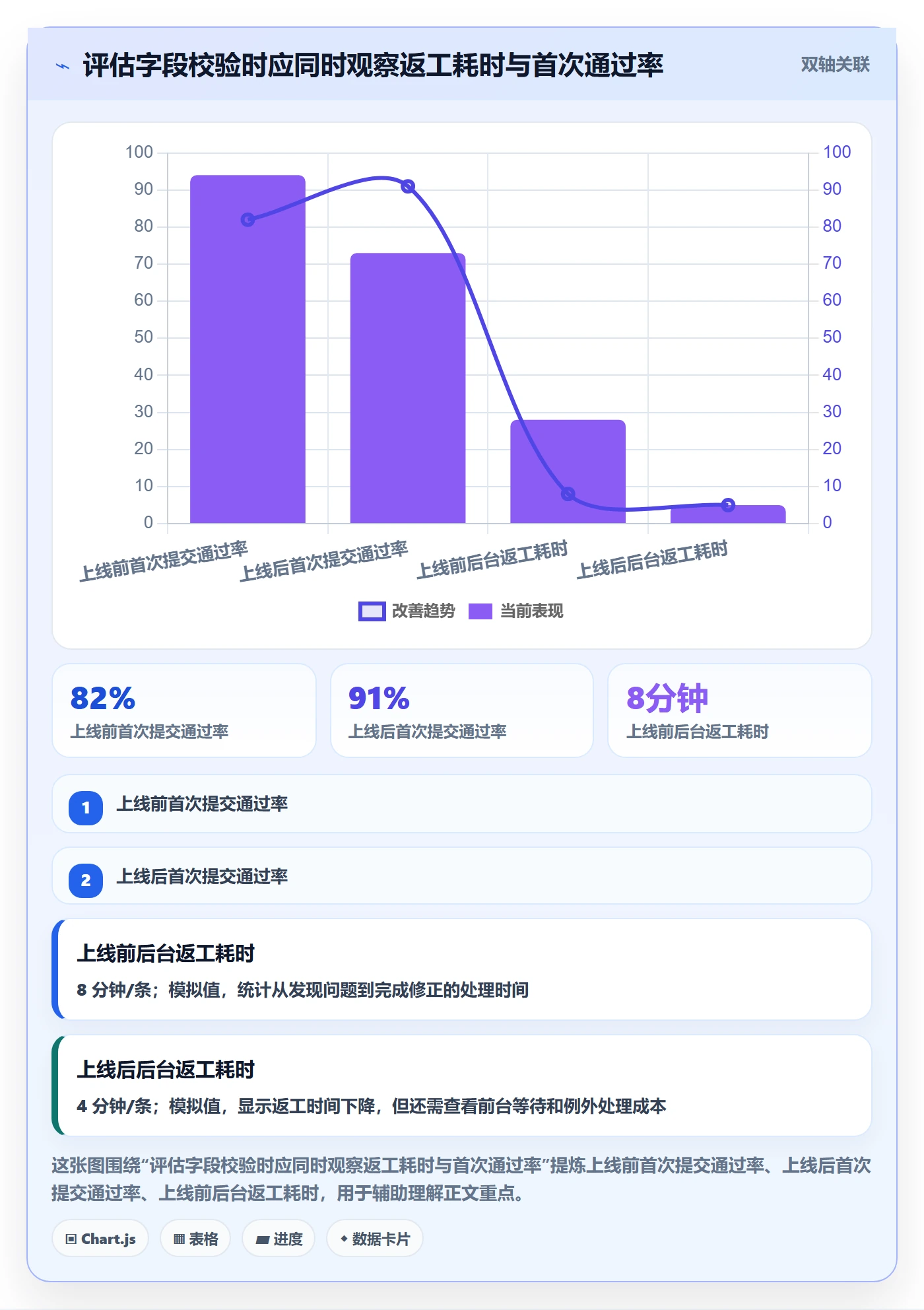Select the 上线后后台返工耗时 bar in the chart
This screenshot has width=924, height=1310.
pyautogui.click(x=728, y=514)
